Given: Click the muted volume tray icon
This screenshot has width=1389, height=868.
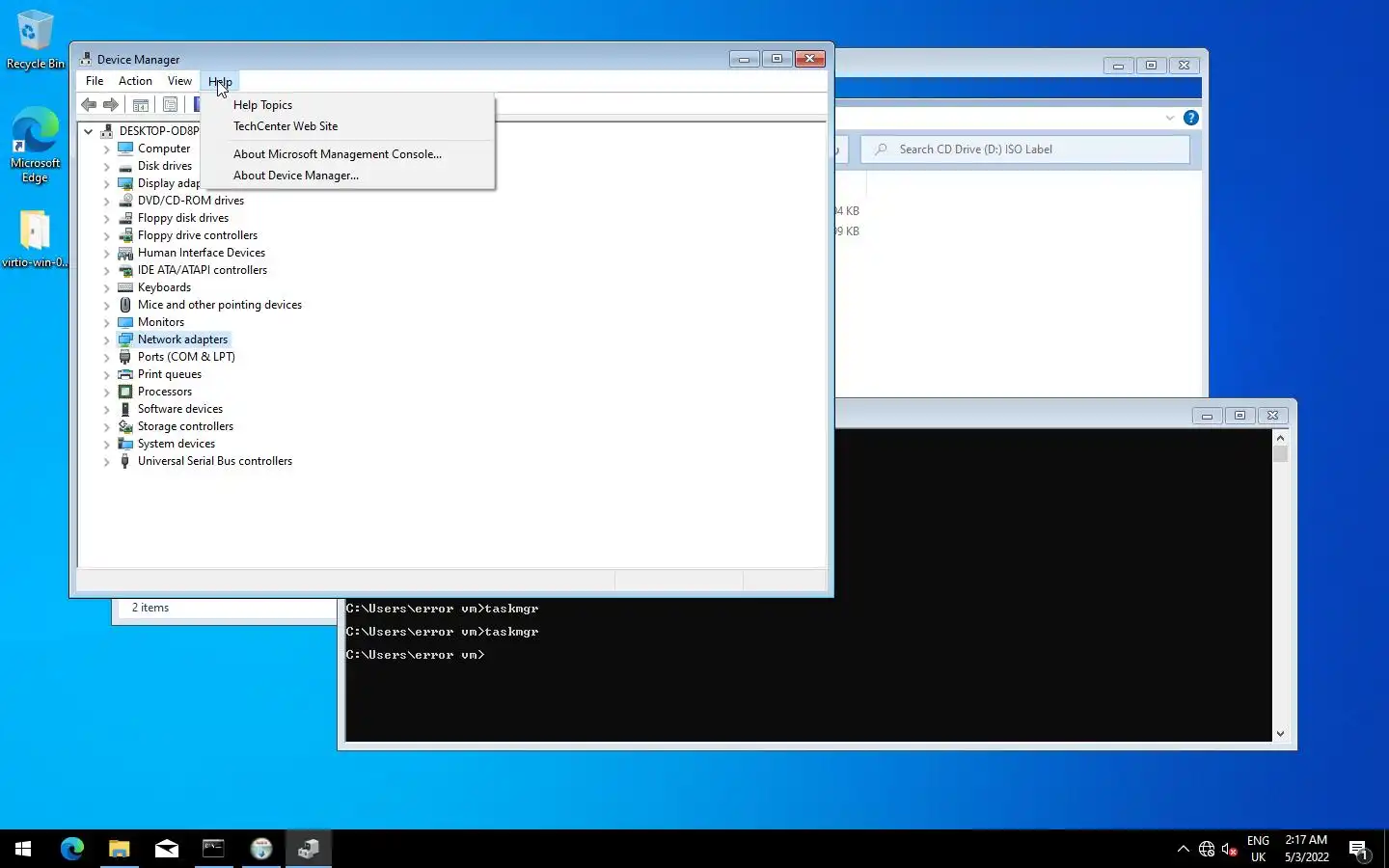Looking at the screenshot, I should [x=1229, y=849].
